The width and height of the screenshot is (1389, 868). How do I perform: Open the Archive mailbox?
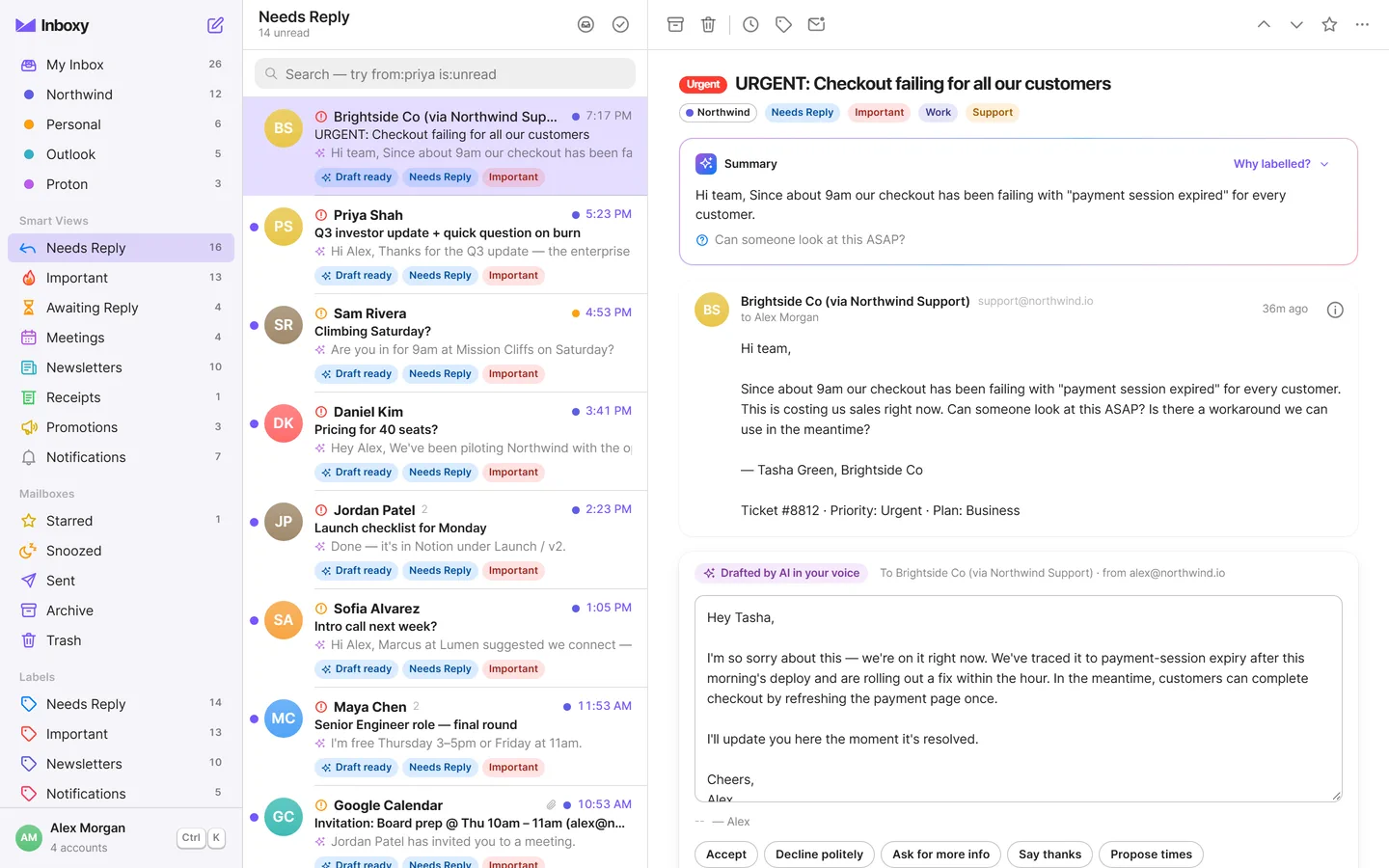tap(121, 610)
